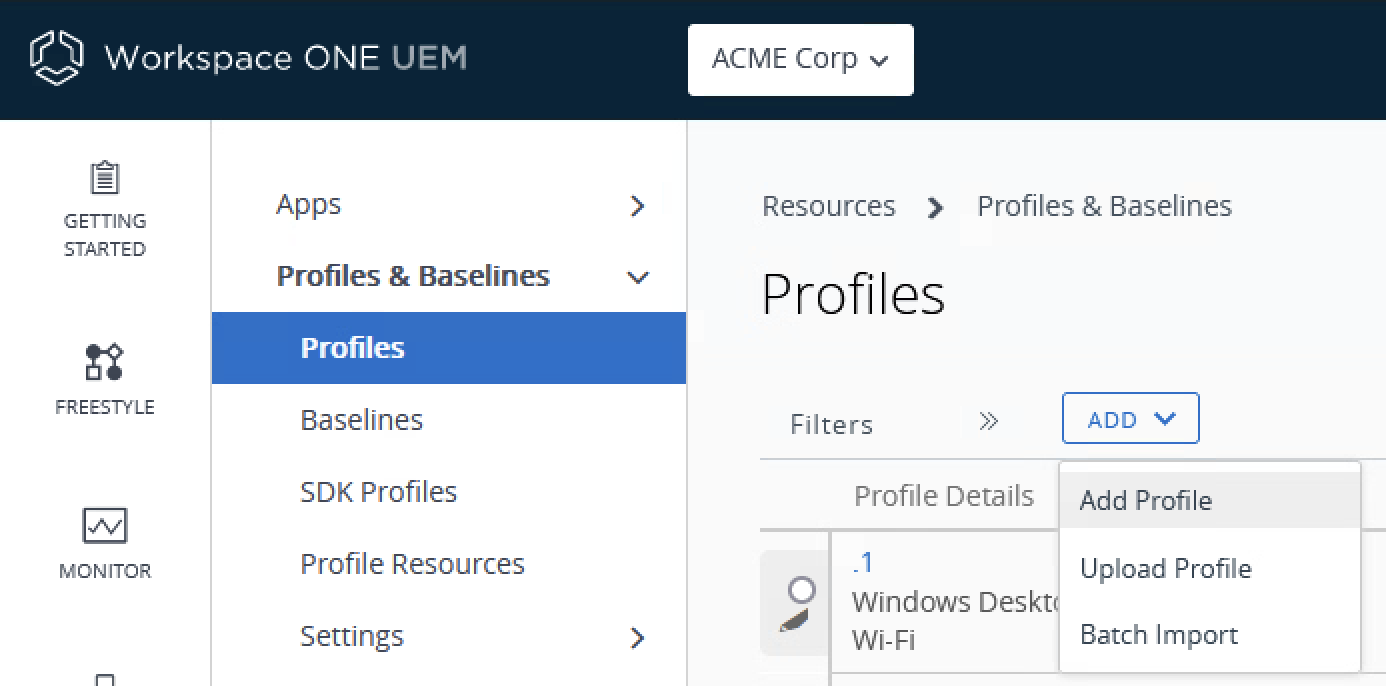Screen dimensions: 1386x686
Task: Click the Resources breadcrumb link
Action: point(828,205)
